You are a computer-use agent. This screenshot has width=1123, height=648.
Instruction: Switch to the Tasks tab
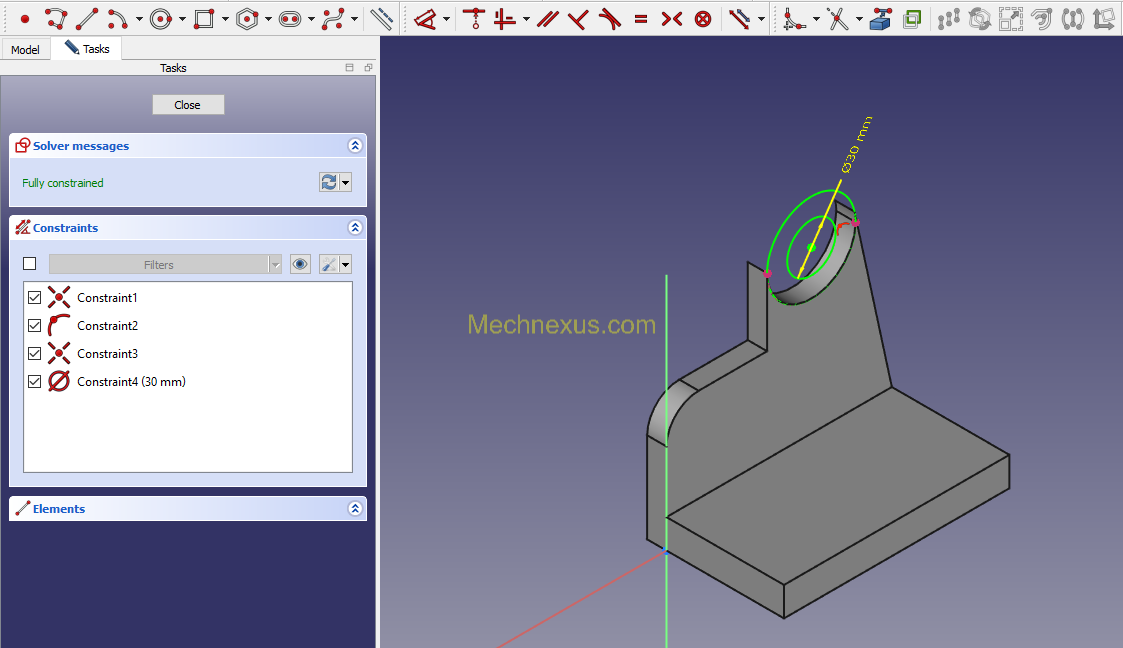(x=87, y=49)
